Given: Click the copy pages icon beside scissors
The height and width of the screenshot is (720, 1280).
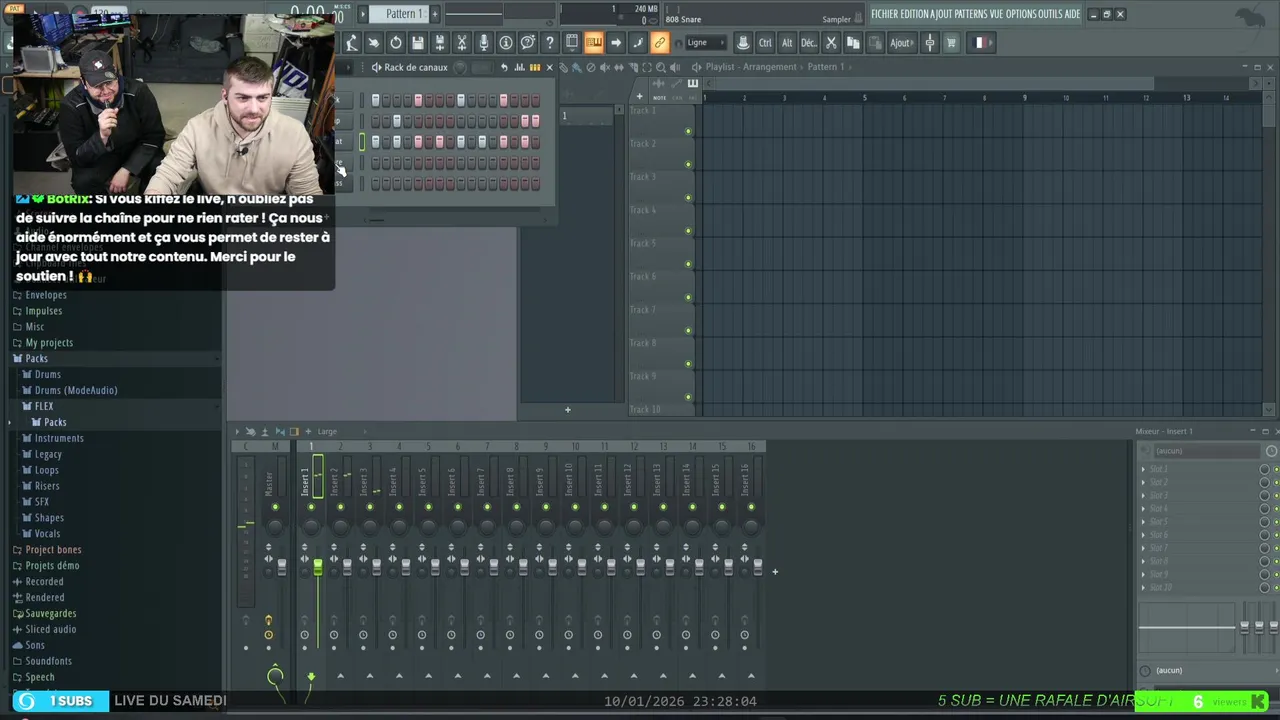Looking at the screenshot, I should point(853,42).
